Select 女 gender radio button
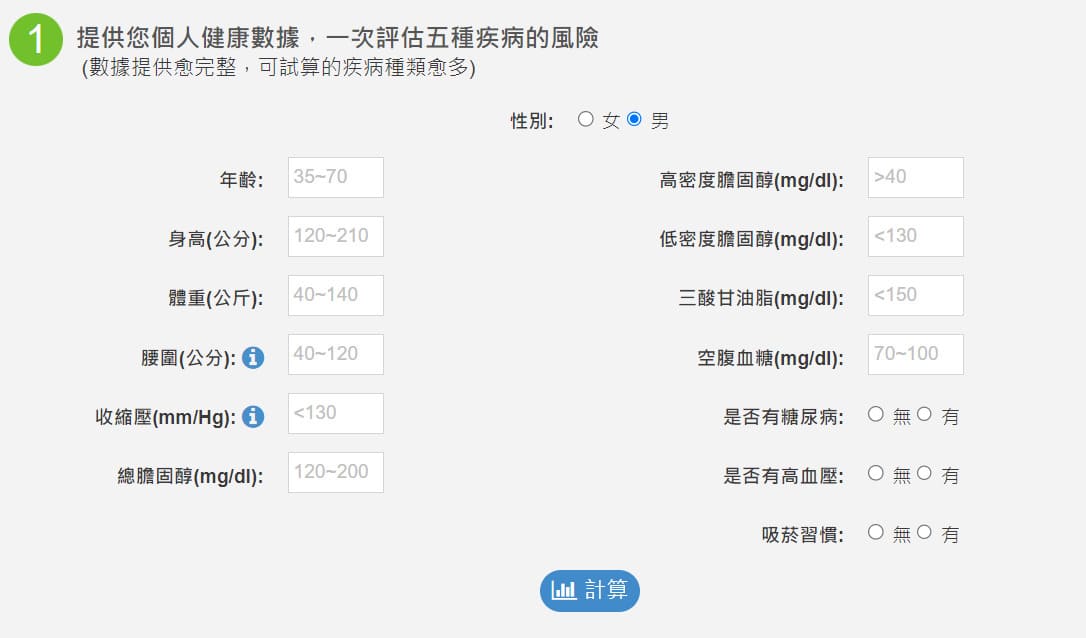Screen dimensions: 1086x638 586,119
